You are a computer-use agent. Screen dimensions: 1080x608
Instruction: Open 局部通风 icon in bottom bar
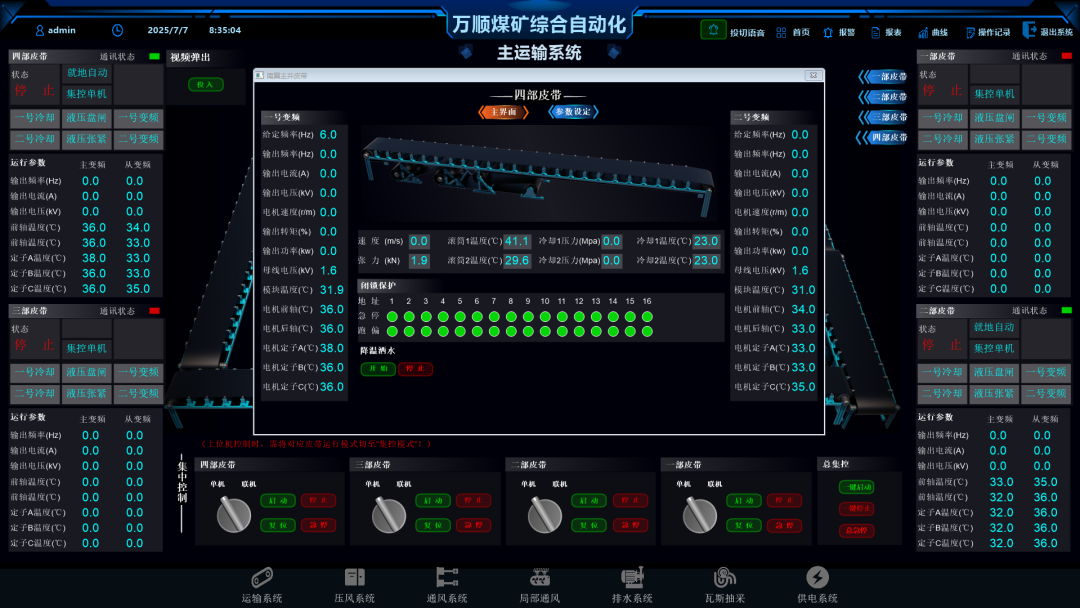pyautogui.click(x=539, y=577)
